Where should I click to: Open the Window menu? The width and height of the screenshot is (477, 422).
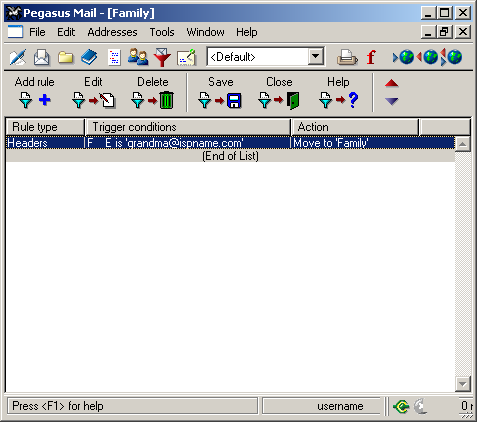[x=205, y=32]
